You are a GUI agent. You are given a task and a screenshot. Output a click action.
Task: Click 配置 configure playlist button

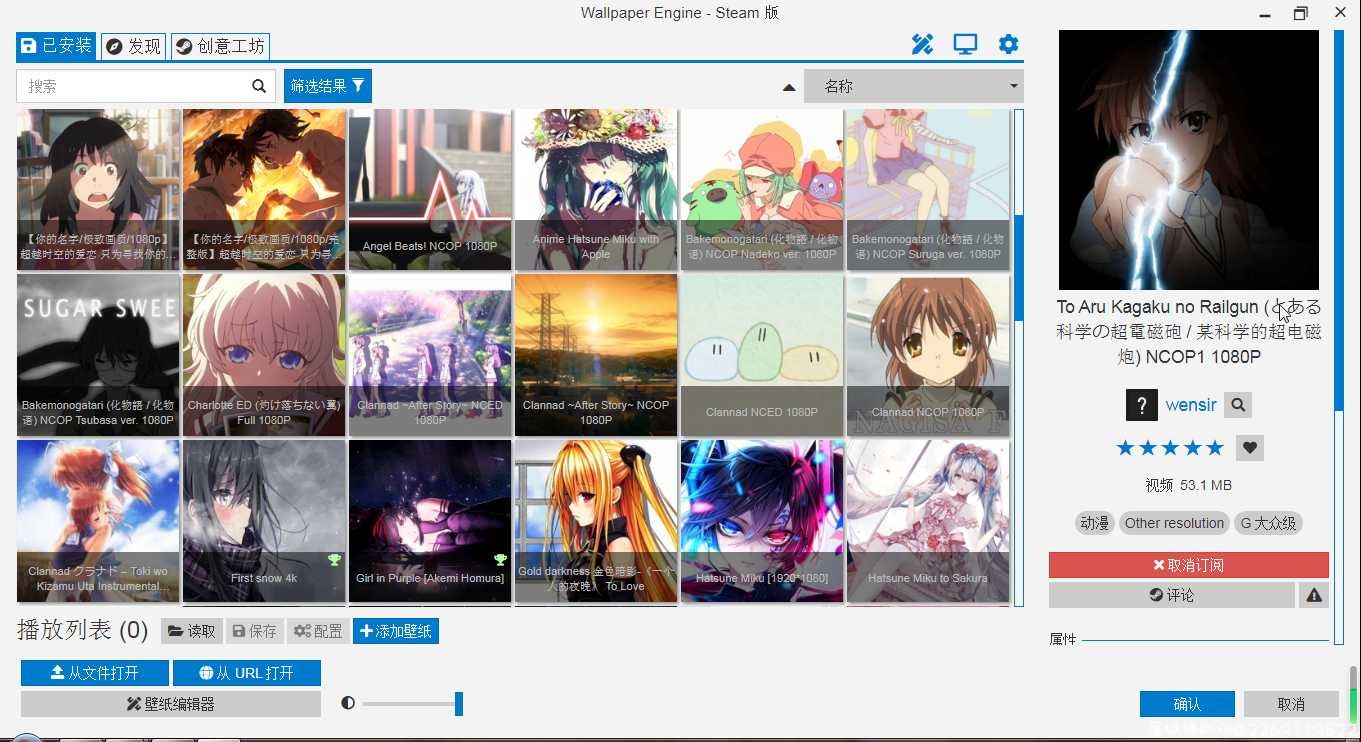click(x=318, y=631)
